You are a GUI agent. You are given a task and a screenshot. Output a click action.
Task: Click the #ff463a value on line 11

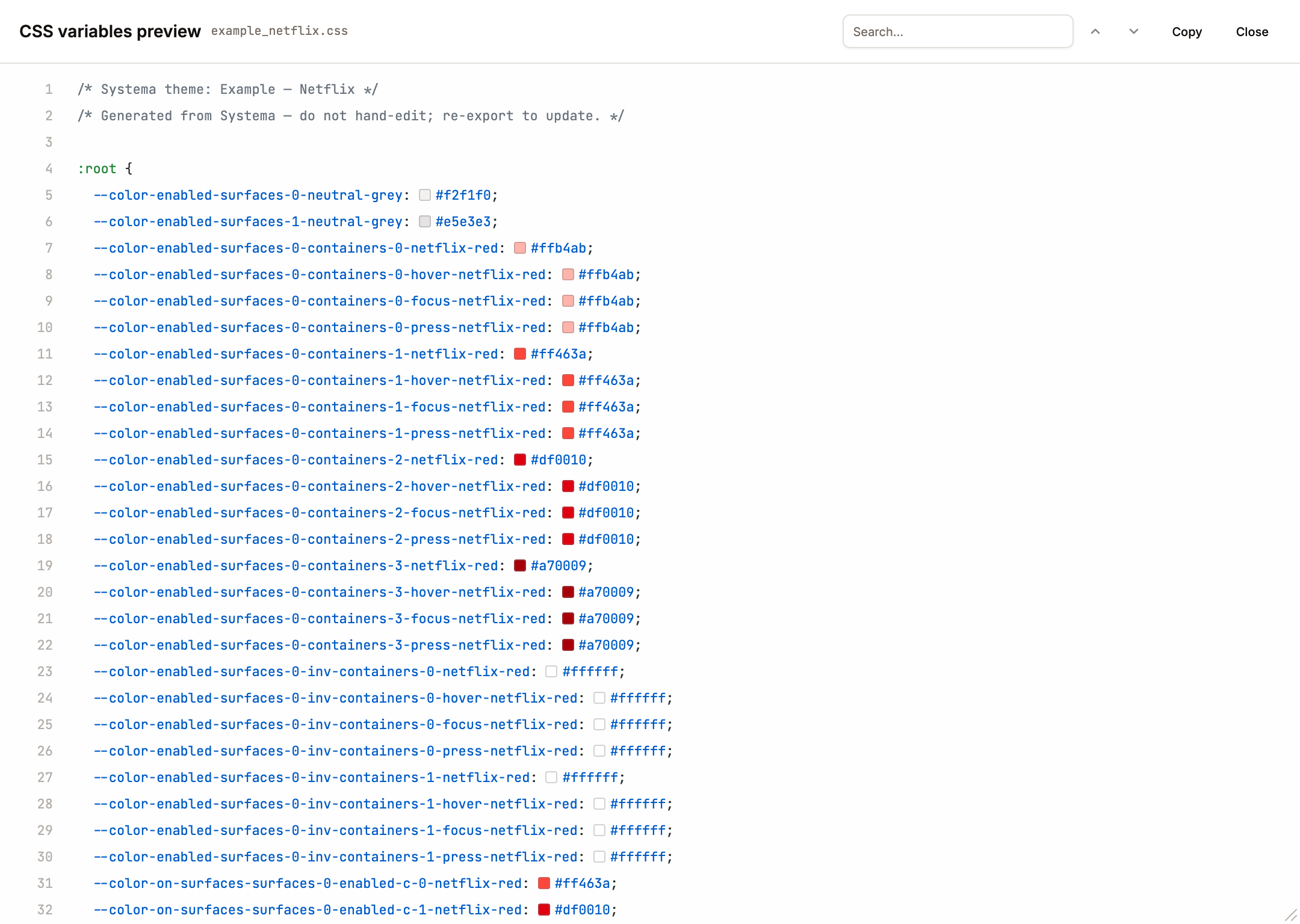click(x=559, y=354)
